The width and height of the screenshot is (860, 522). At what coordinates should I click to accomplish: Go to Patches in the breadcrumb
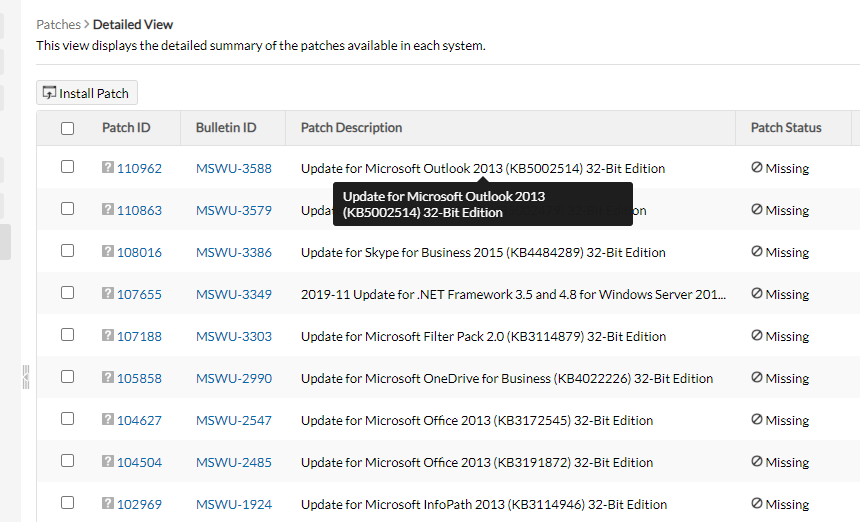(x=58, y=25)
